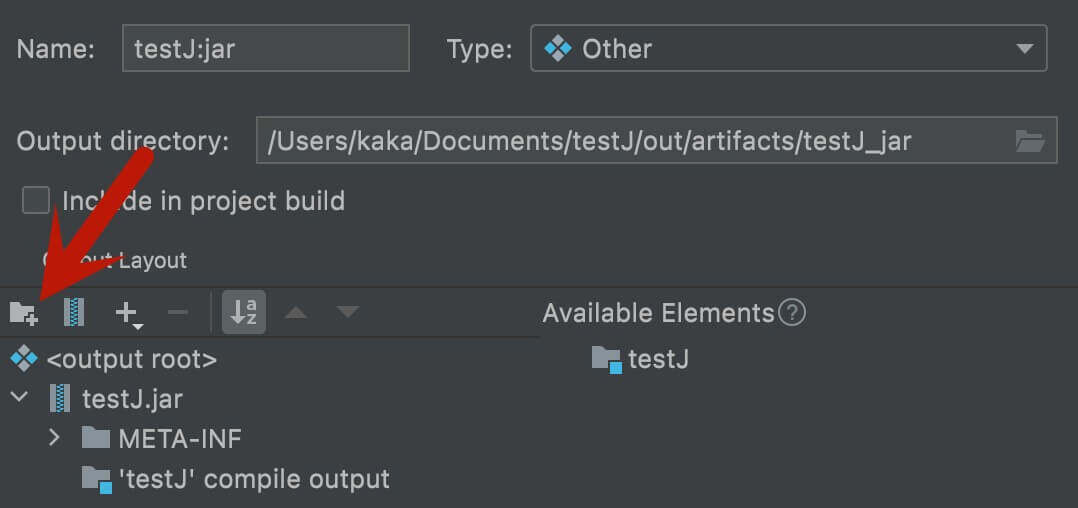Open the Type dropdown showing Other
The width and height of the screenshot is (1078, 508).
point(788,49)
